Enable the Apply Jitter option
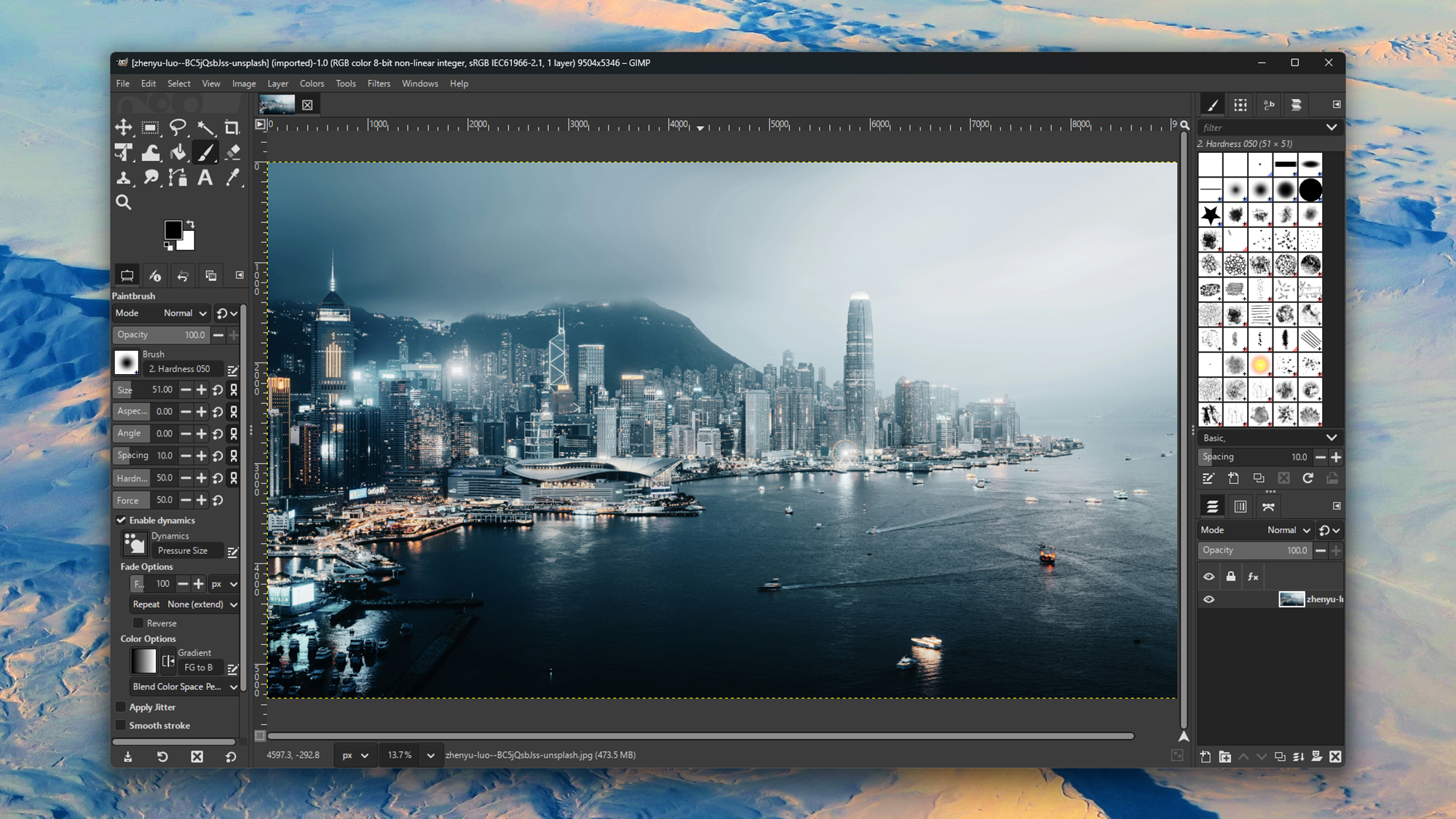The height and width of the screenshot is (819, 1456). [x=121, y=707]
